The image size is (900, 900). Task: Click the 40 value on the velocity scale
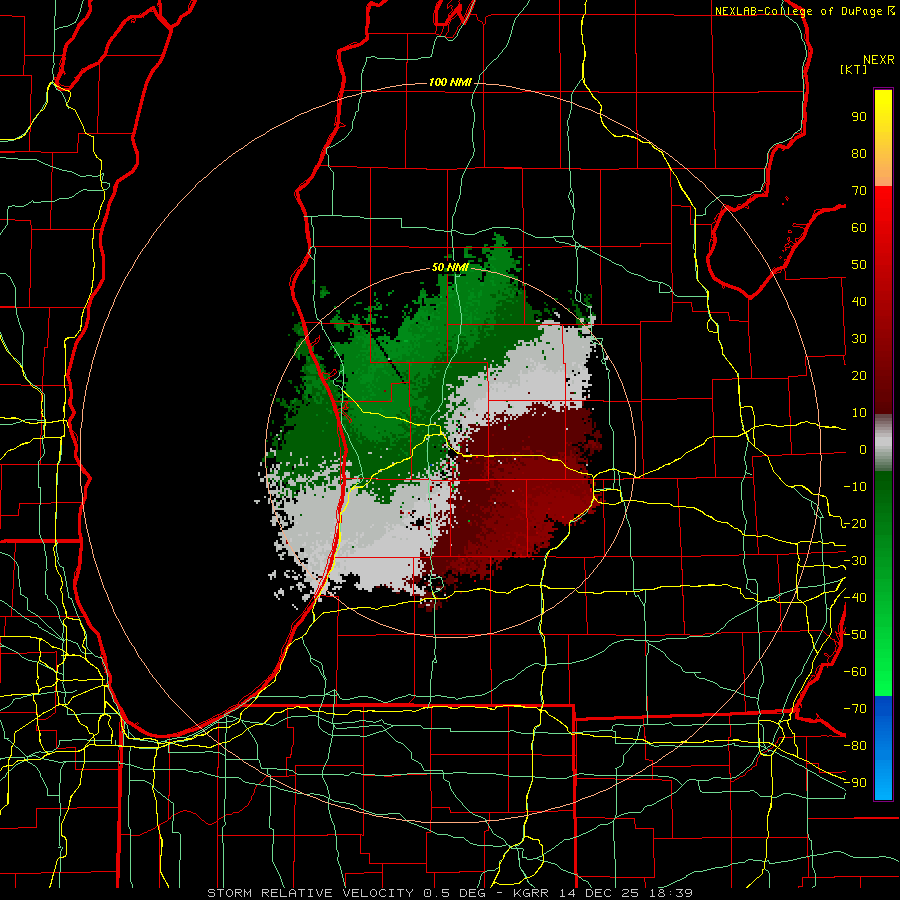point(859,302)
